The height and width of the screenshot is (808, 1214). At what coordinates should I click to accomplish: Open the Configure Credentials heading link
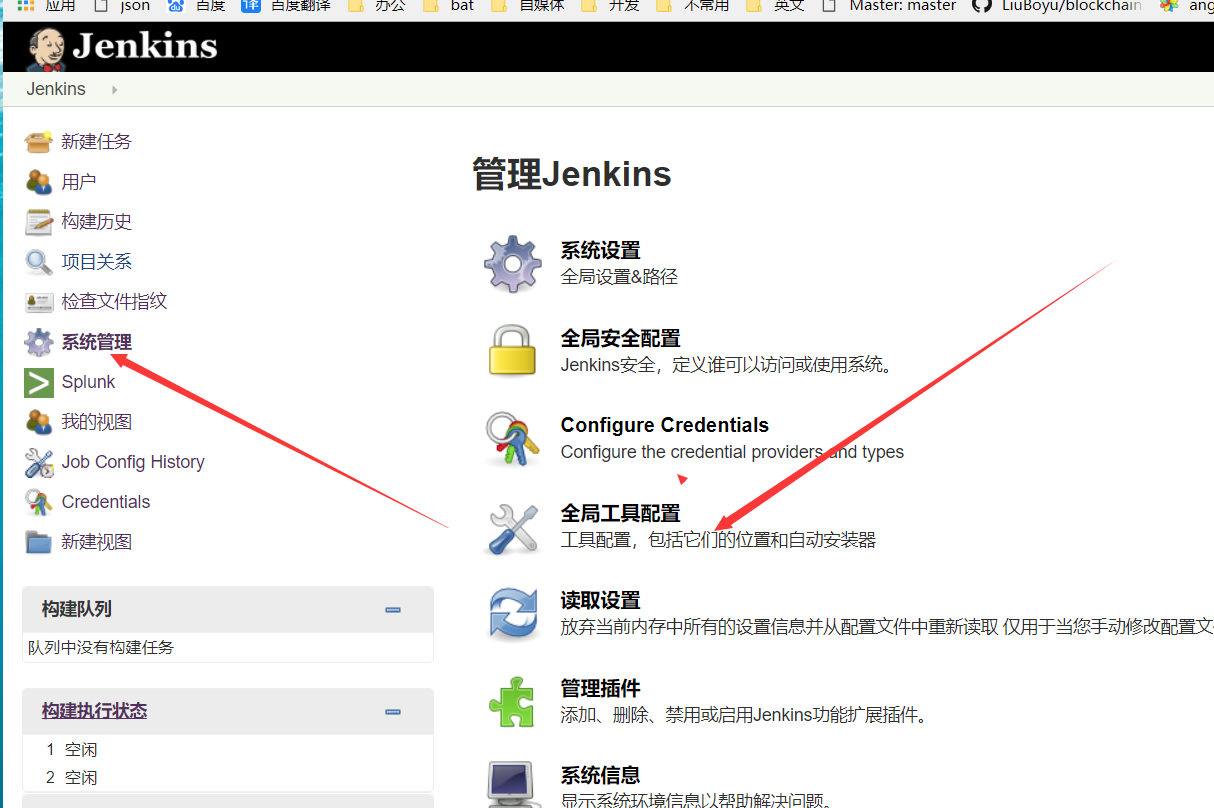pos(664,425)
